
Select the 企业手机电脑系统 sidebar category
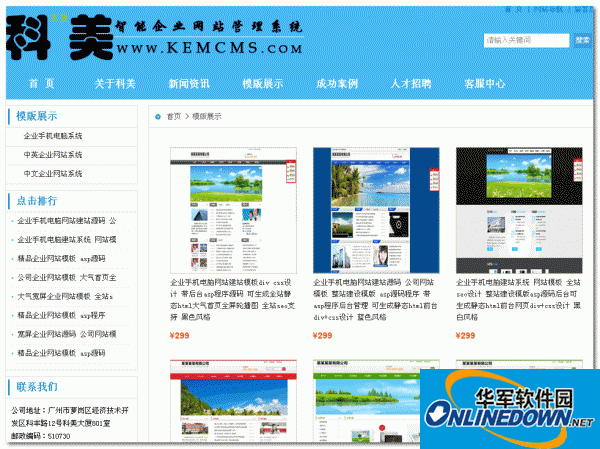pos(53,136)
